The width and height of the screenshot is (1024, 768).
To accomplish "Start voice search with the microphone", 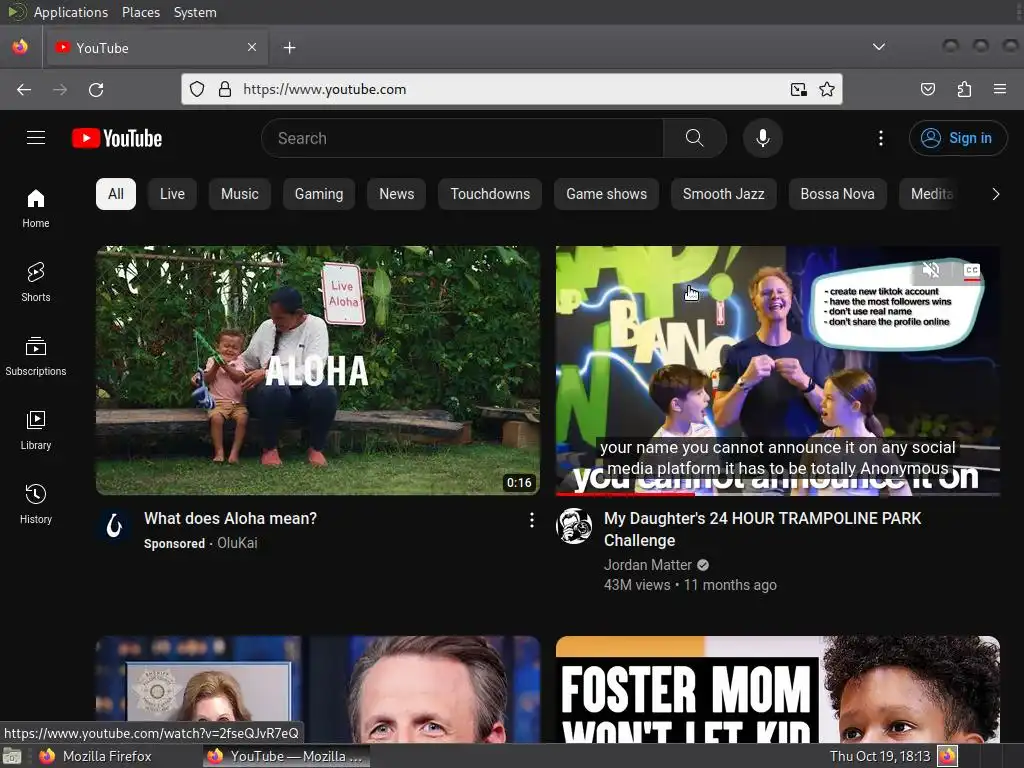I will point(762,138).
